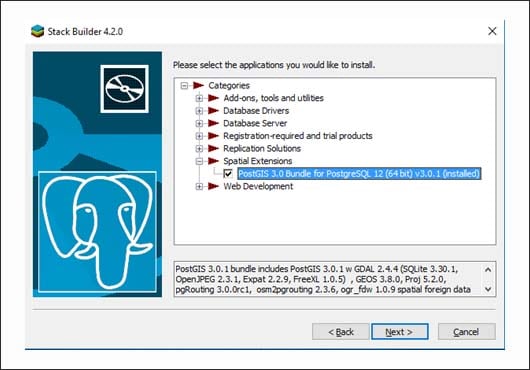Select the Spatial Extensions label
The height and width of the screenshot is (370, 530).
point(258,161)
